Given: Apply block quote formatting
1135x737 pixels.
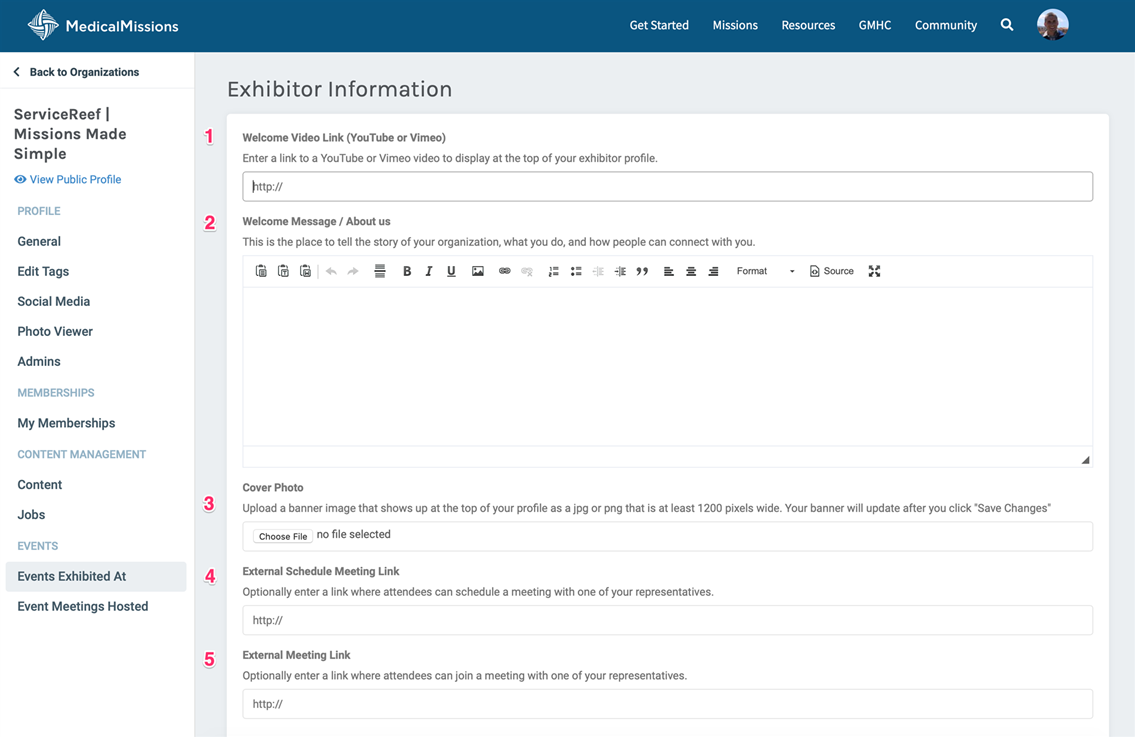Looking at the screenshot, I should [x=642, y=271].
